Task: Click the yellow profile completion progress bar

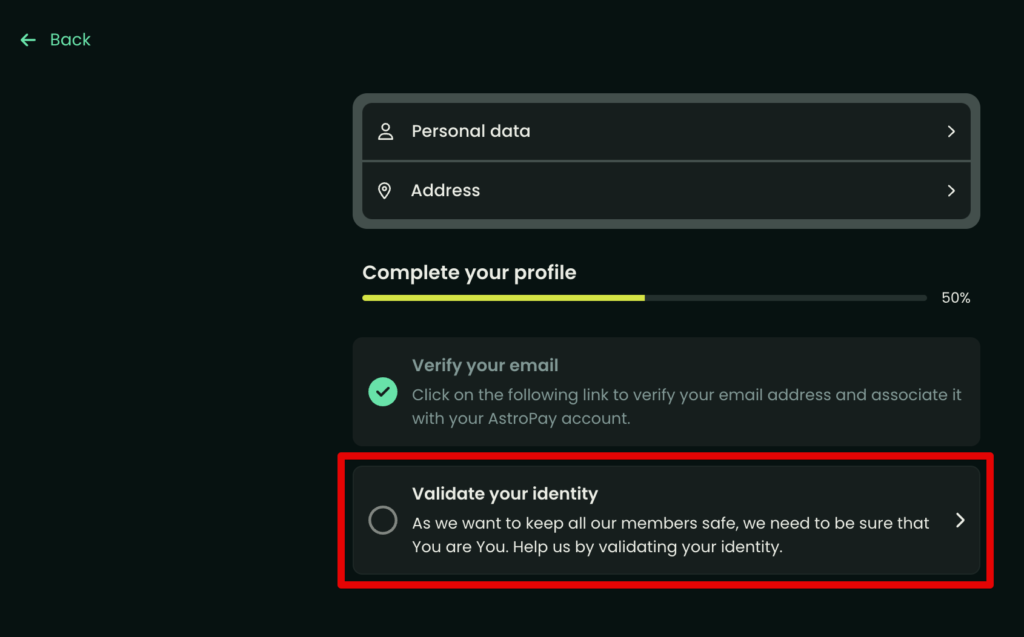Action: tap(504, 298)
